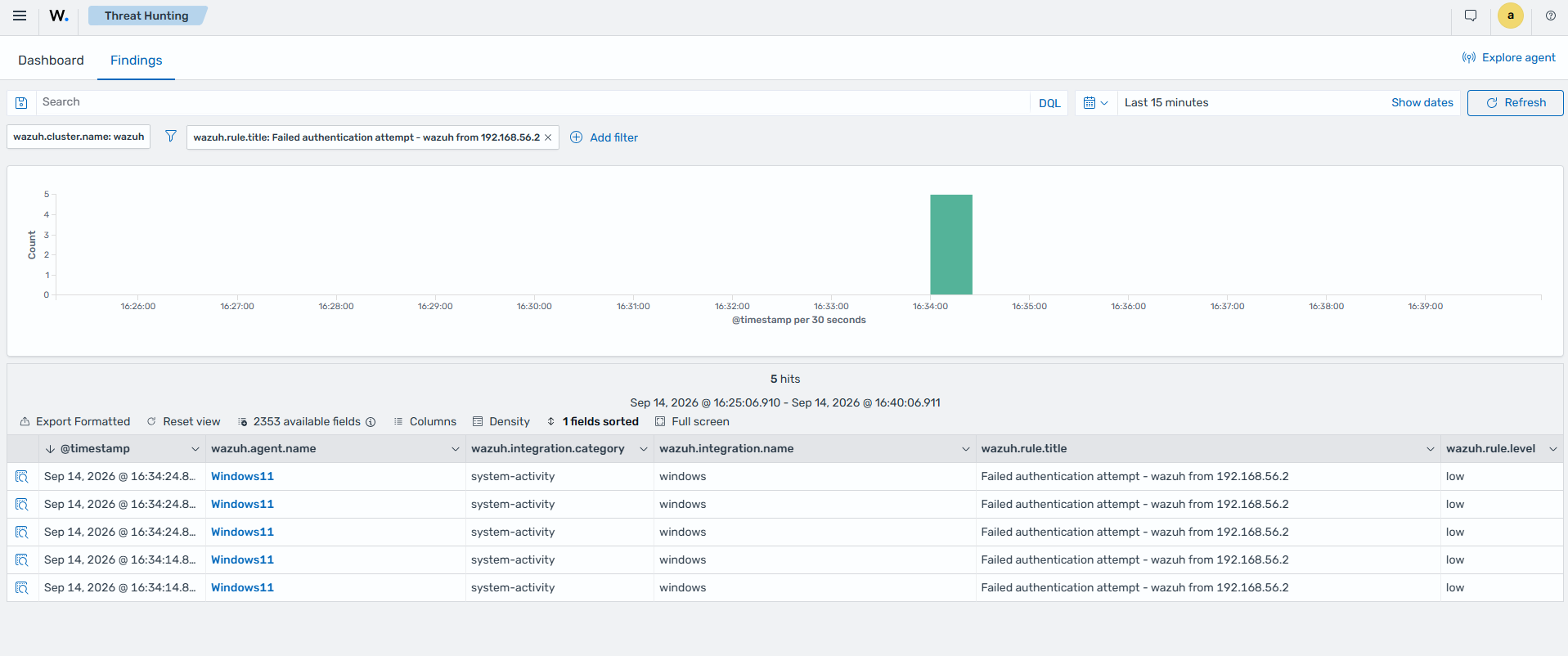The width and height of the screenshot is (1568, 656).
Task: Click the Threat Hunting breadcrumb
Action: pos(146,16)
